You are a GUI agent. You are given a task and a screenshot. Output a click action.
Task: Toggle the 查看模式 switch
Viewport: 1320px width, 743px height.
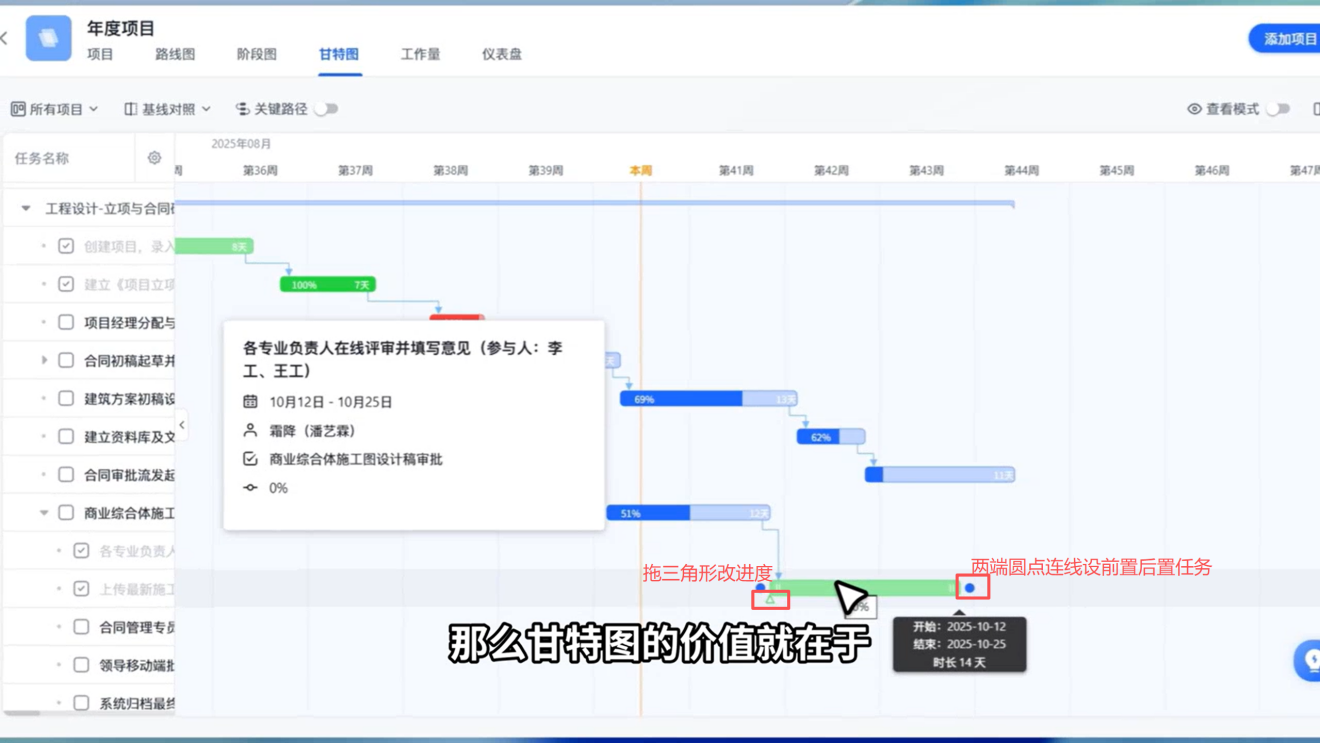point(1278,109)
